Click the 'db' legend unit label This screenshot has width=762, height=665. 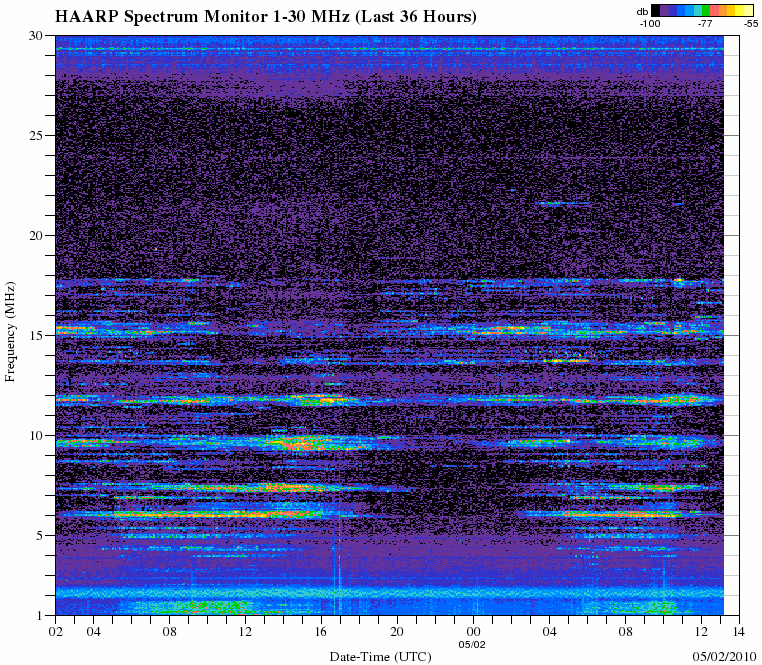(x=642, y=12)
